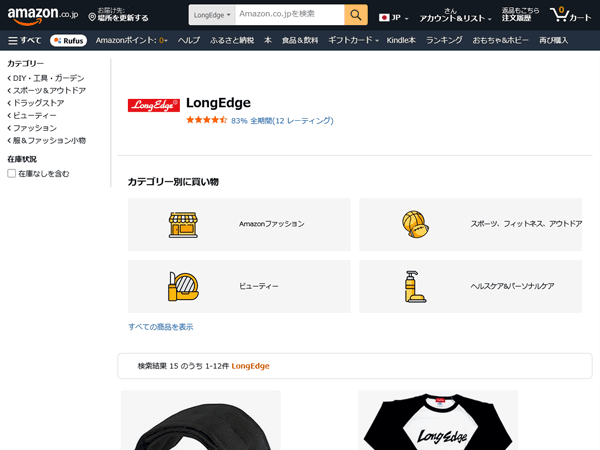The height and width of the screenshot is (450, 600).
Task: Open ヘルスケア&パーソナルケア label
Action: pyautogui.click(x=512, y=286)
